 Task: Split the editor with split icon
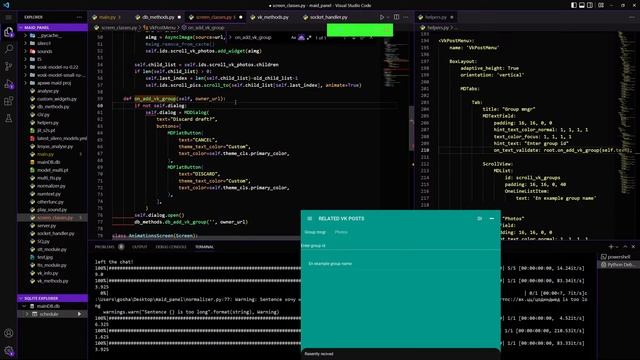[x=396, y=17]
